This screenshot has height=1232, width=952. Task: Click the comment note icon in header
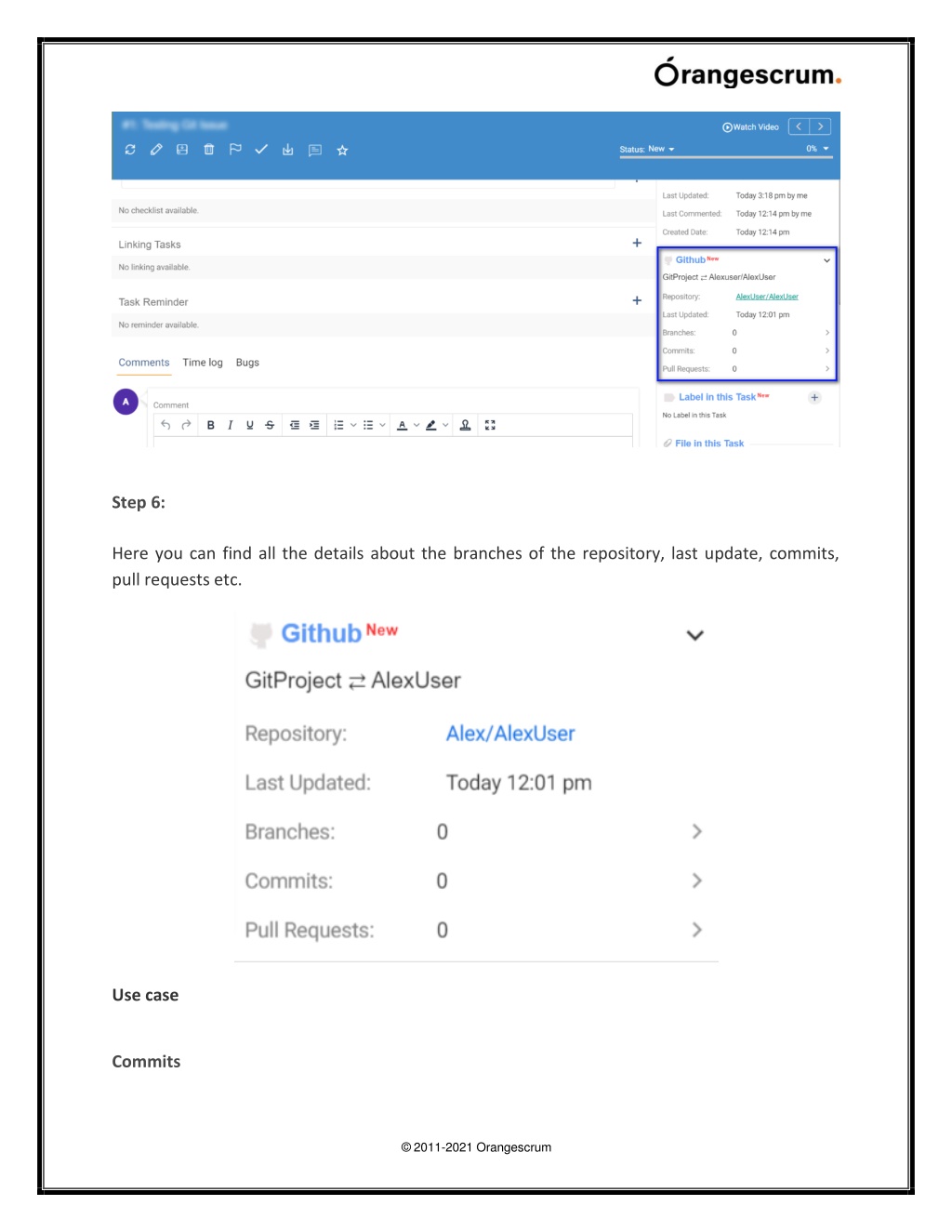[x=315, y=150]
